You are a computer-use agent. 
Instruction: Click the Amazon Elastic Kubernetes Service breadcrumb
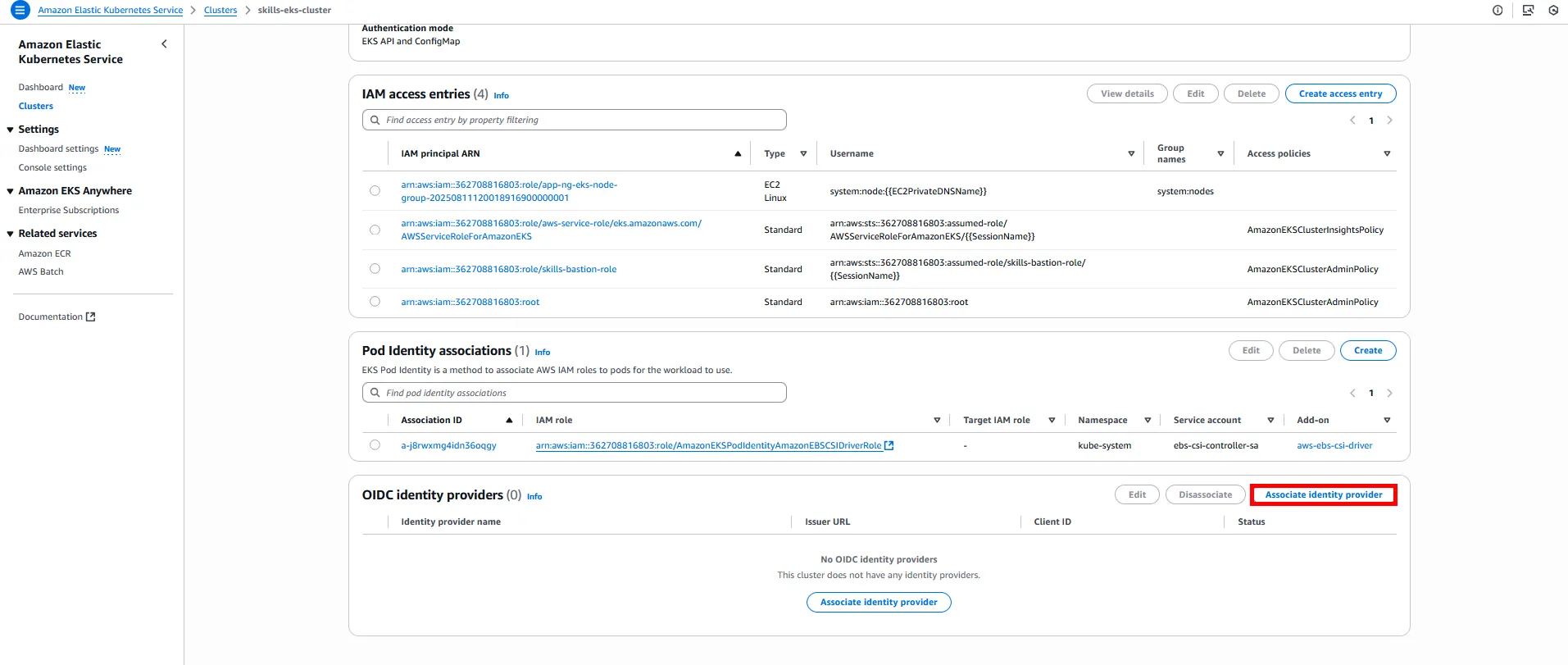tap(111, 10)
